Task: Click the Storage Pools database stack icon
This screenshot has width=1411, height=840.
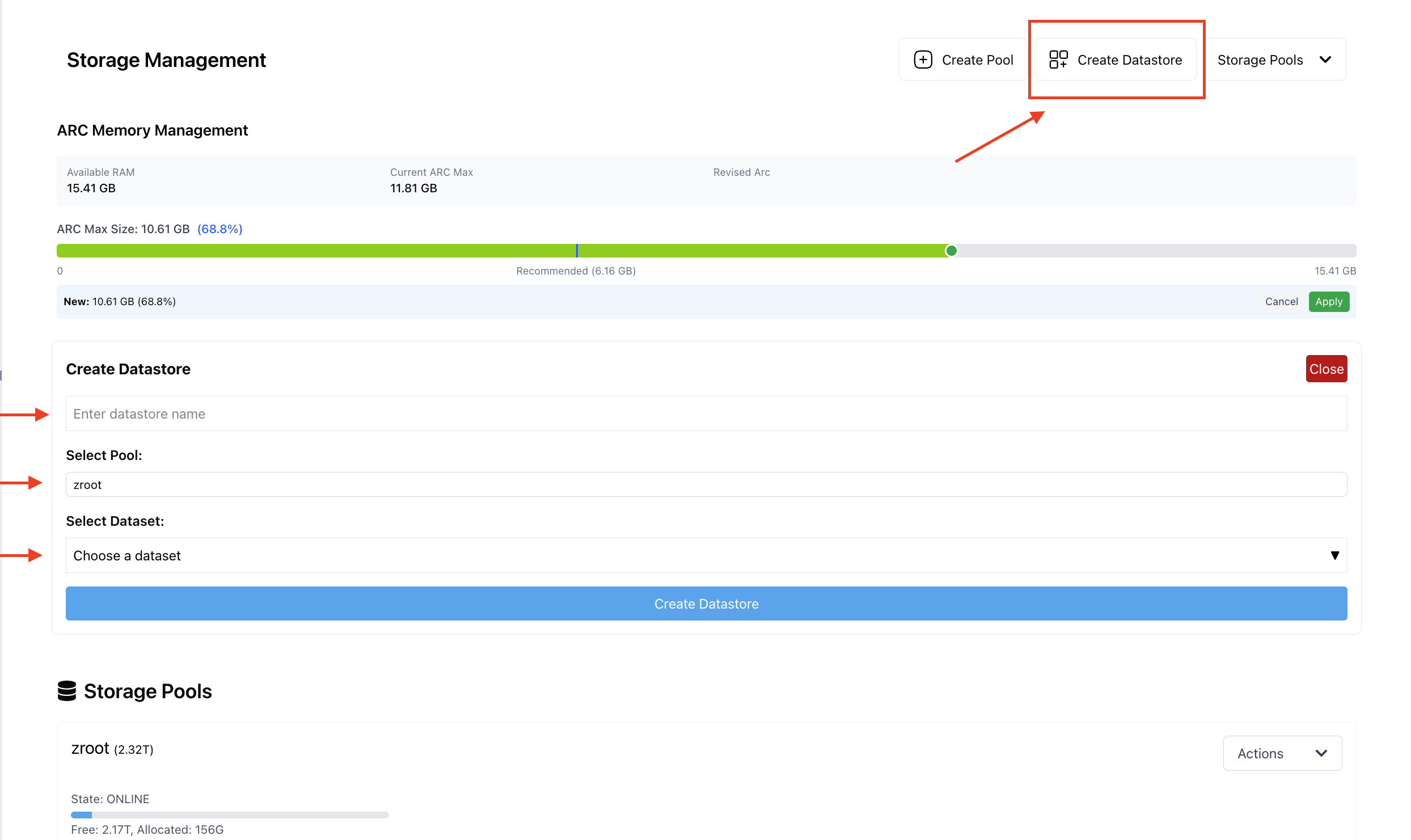Action: (67, 691)
